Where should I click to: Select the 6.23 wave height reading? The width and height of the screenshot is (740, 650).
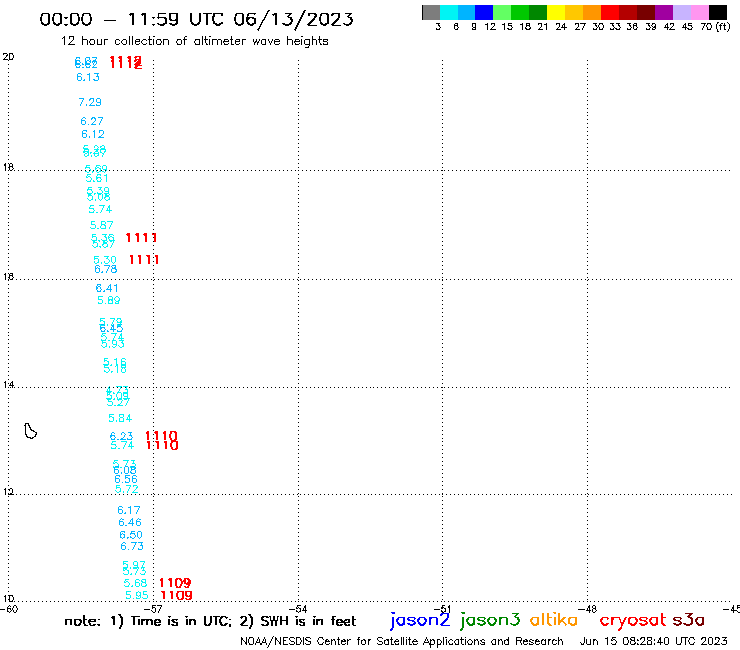(121, 436)
